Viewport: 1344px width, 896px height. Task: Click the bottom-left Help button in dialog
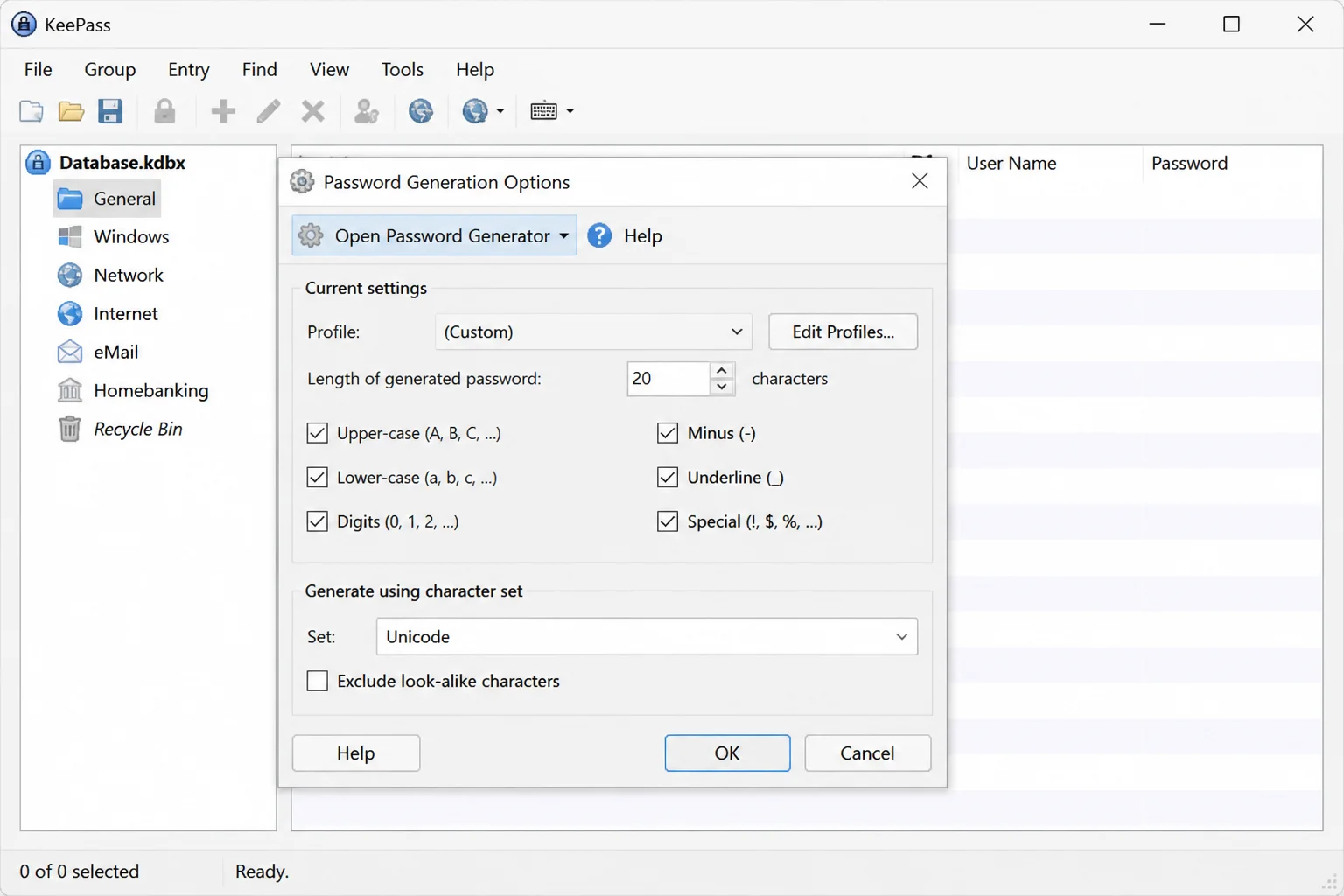click(356, 752)
